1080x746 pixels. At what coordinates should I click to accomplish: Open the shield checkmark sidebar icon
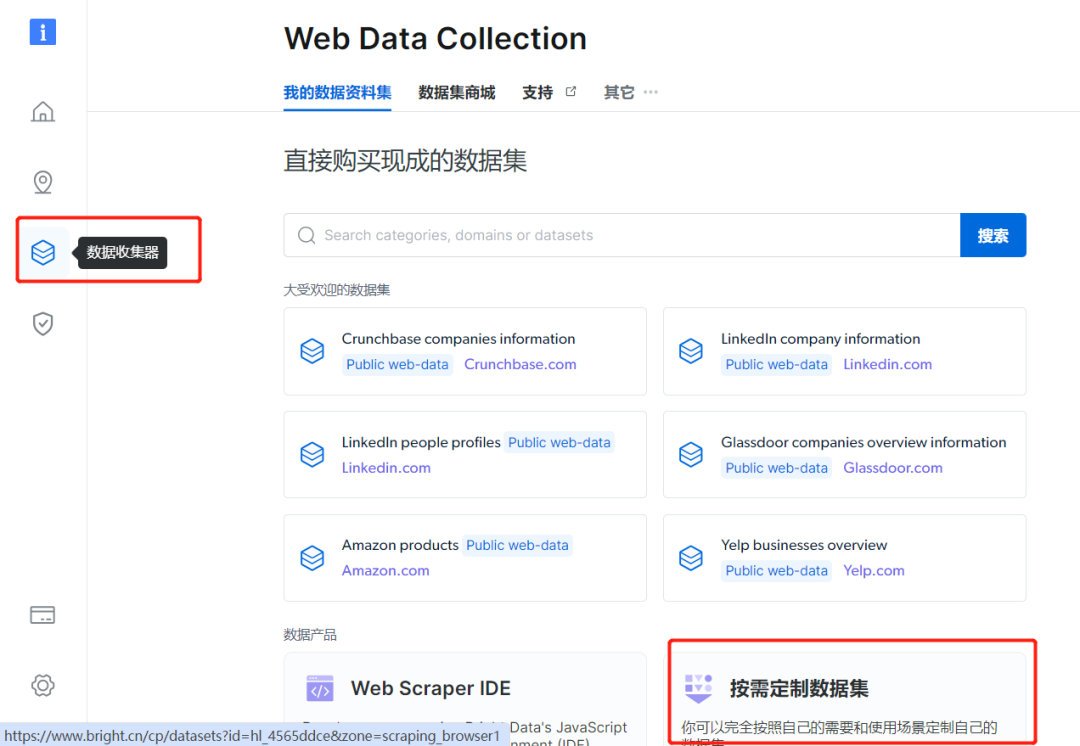pos(43,323)
